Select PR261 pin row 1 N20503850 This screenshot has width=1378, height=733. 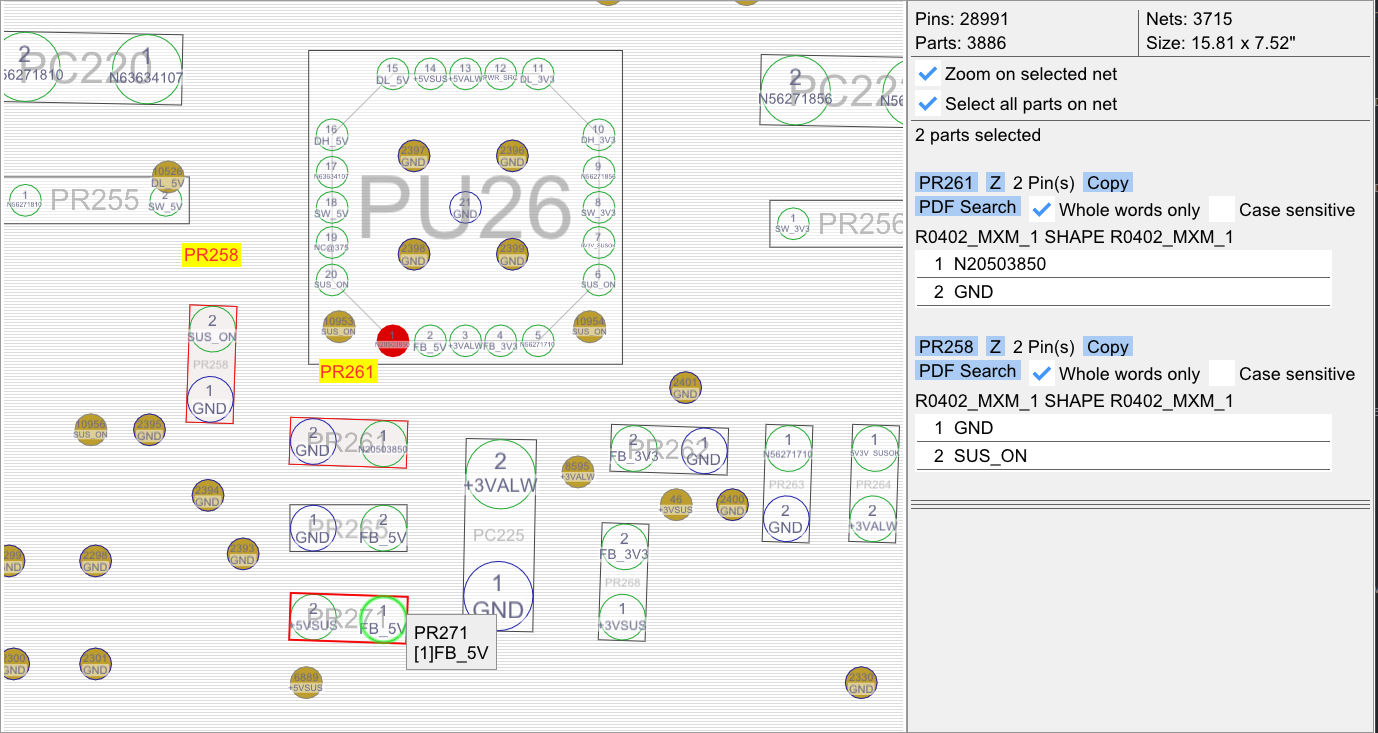pos(1124,264)
